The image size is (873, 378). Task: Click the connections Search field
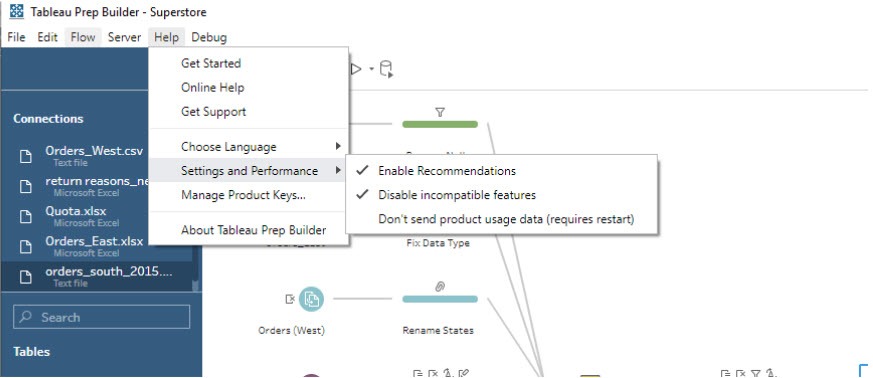pyautogui.click(x=101, y=317)
